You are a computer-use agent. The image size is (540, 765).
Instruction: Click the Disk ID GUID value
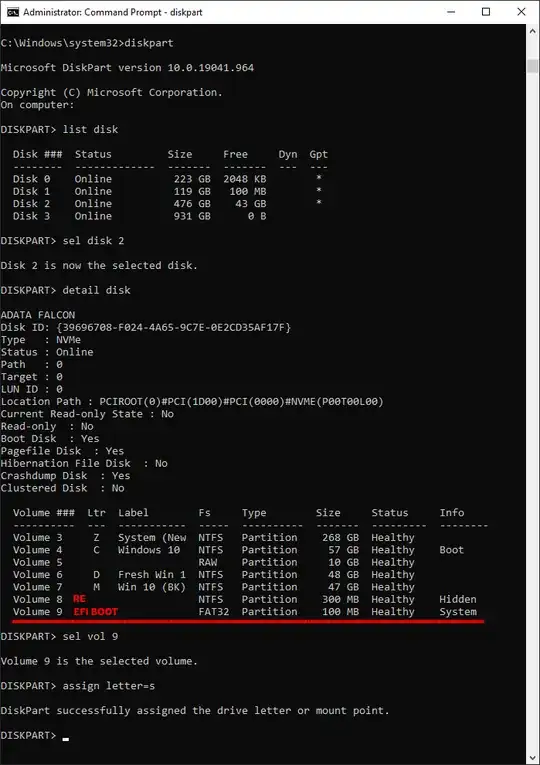coord(174,327)
